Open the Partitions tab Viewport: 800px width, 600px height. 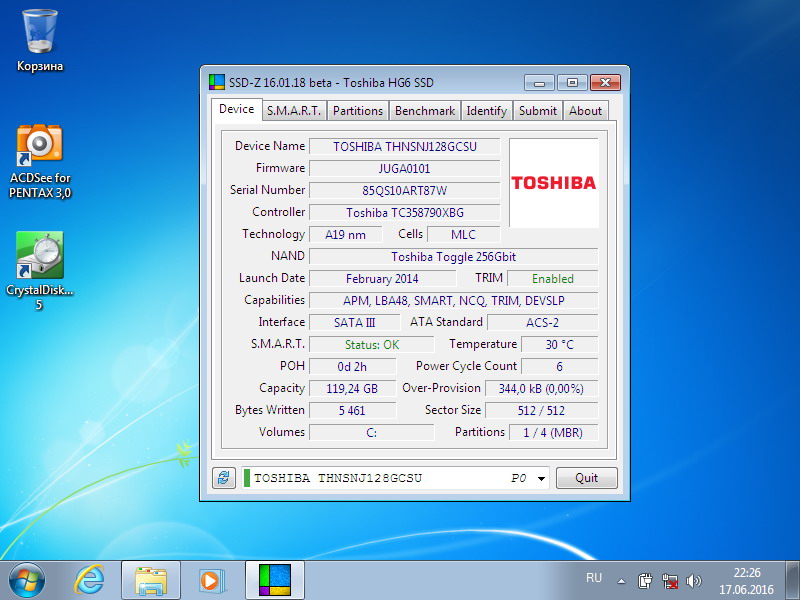358,111
